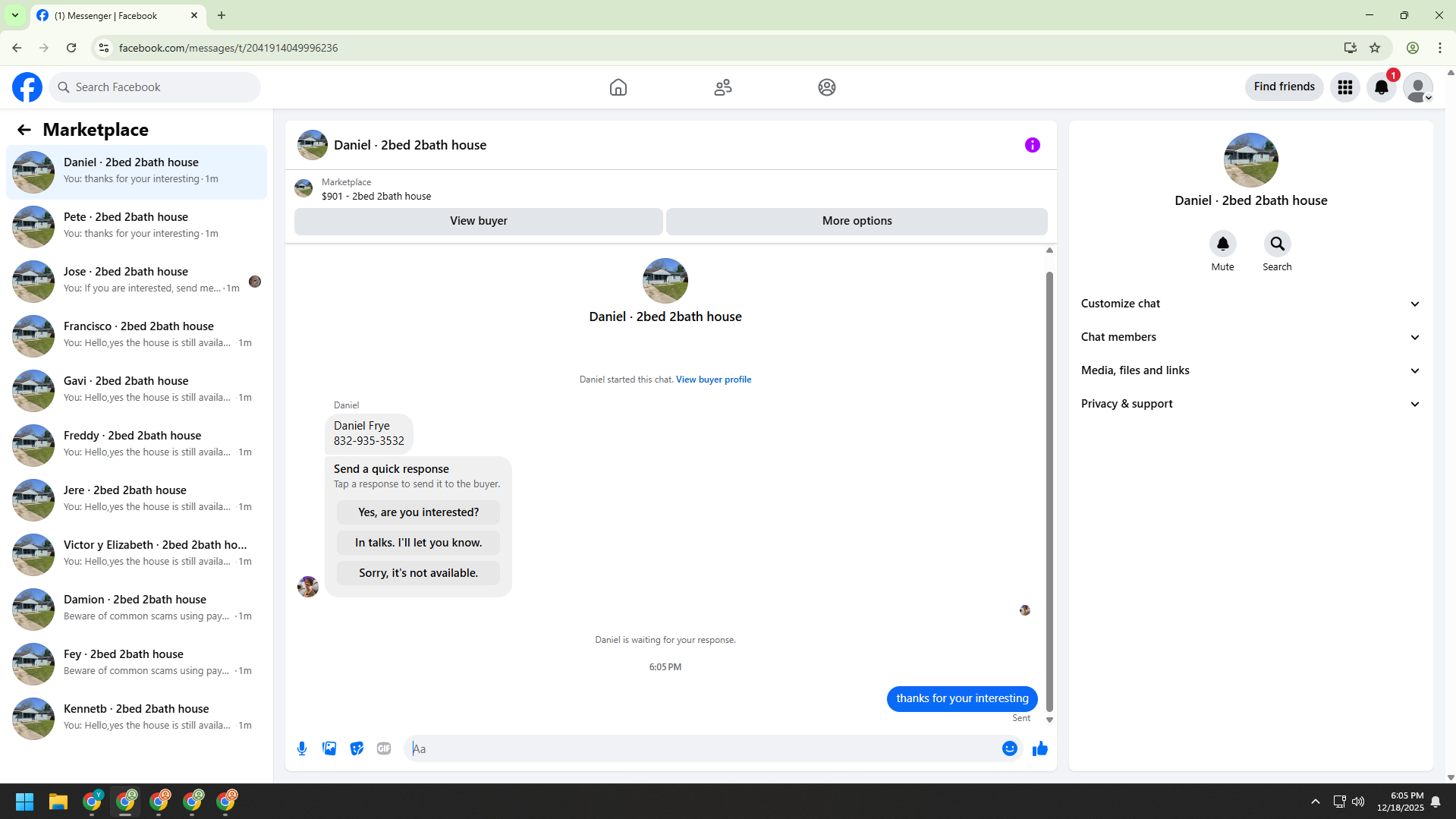The height and width of the screenshot is (819, 1456).
Task: Open the View buyer profile link
Action: [713, 380]
